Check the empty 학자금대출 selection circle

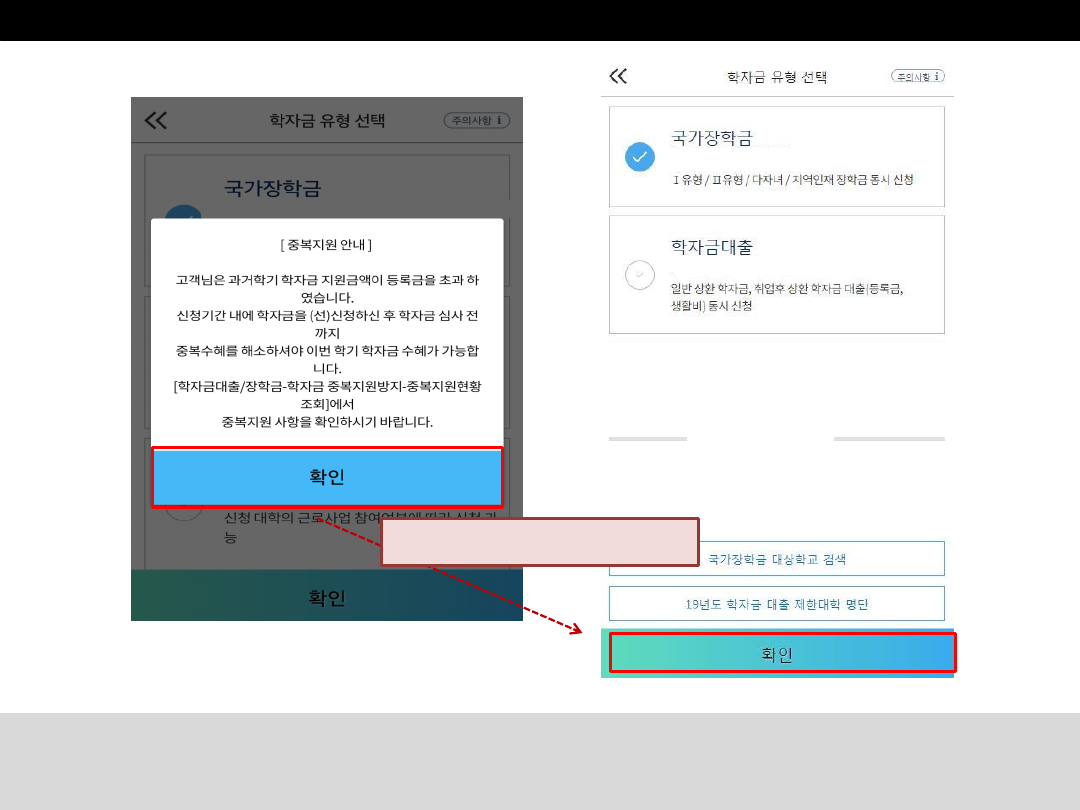[640, 275]
